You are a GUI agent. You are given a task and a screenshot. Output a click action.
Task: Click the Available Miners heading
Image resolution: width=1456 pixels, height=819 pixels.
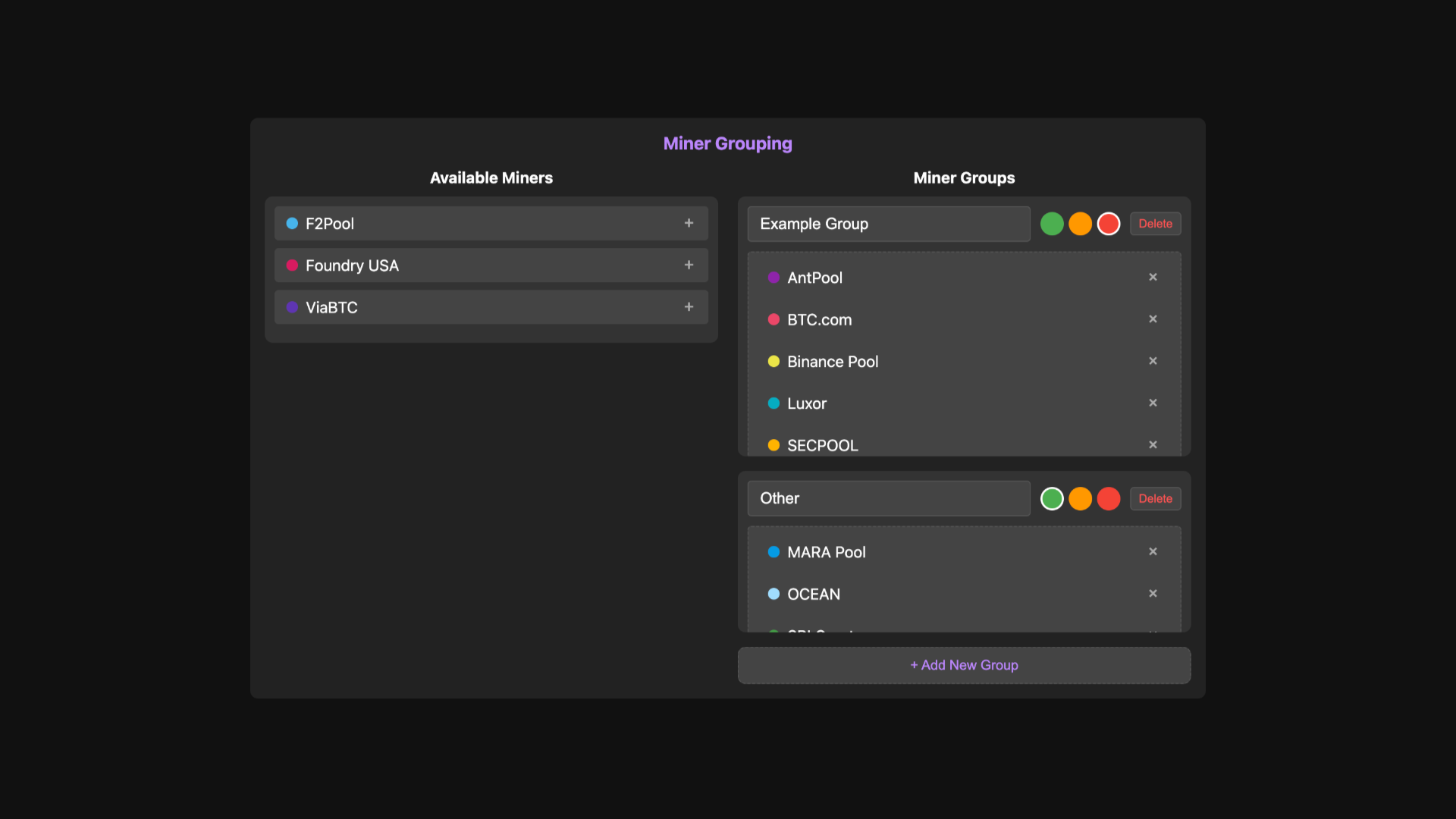point(491,177)
